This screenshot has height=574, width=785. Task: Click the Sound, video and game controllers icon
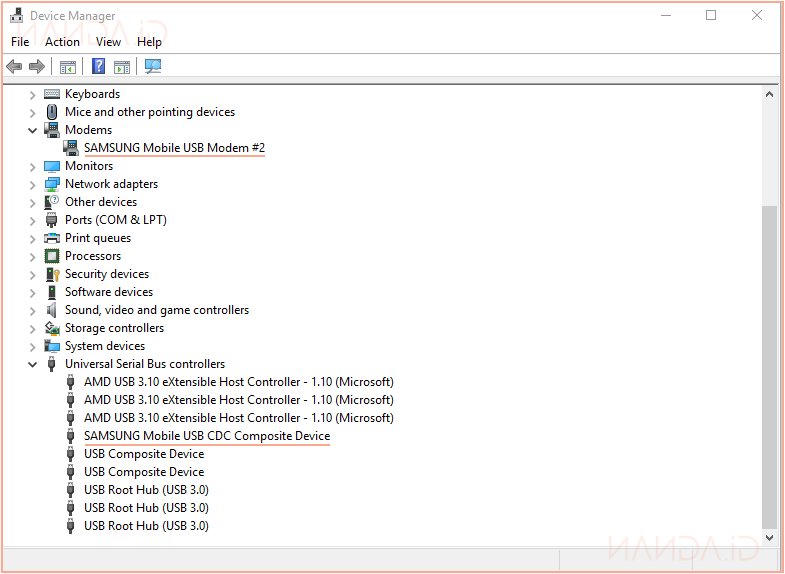pos(52,310)
